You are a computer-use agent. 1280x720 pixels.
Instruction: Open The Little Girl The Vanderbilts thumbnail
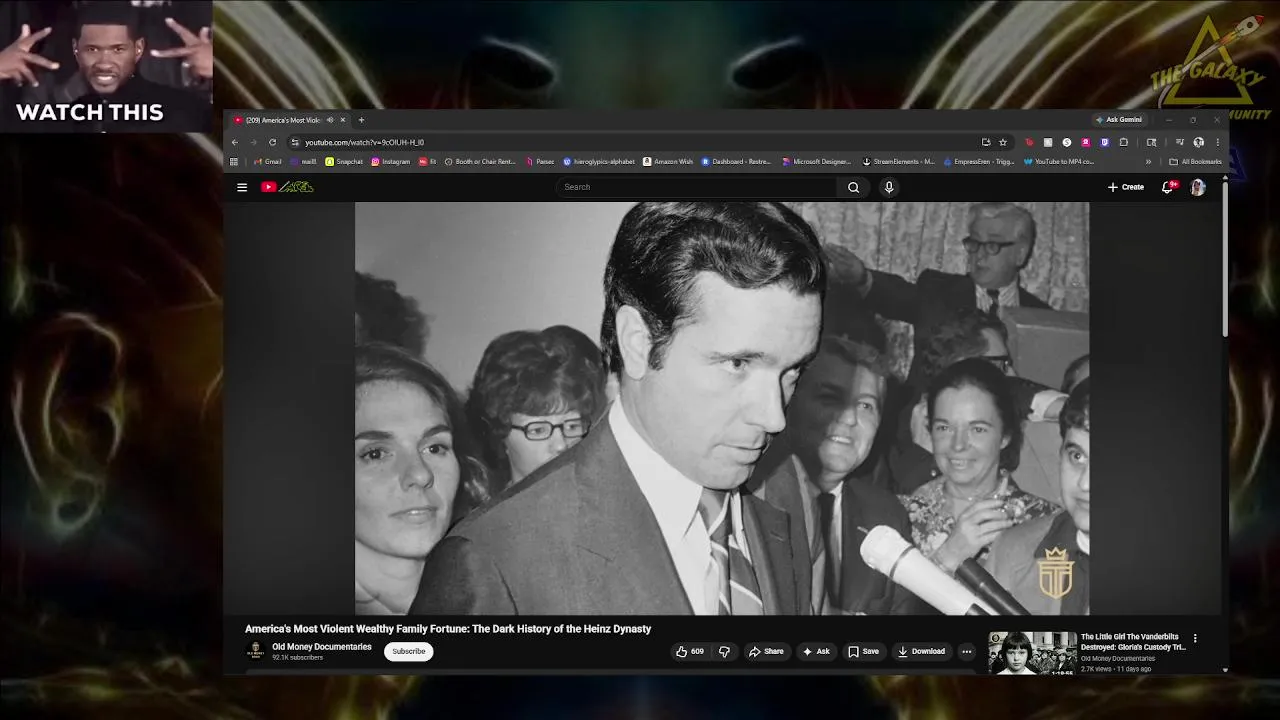tap(1032, 653)
